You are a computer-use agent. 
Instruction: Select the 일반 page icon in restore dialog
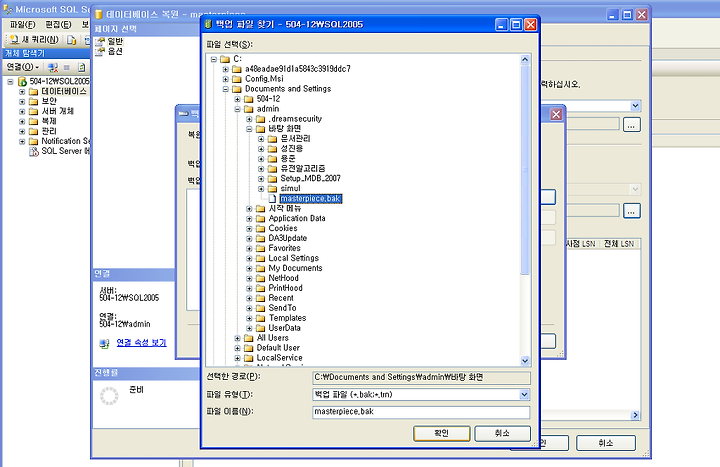[x=100, y=41]
